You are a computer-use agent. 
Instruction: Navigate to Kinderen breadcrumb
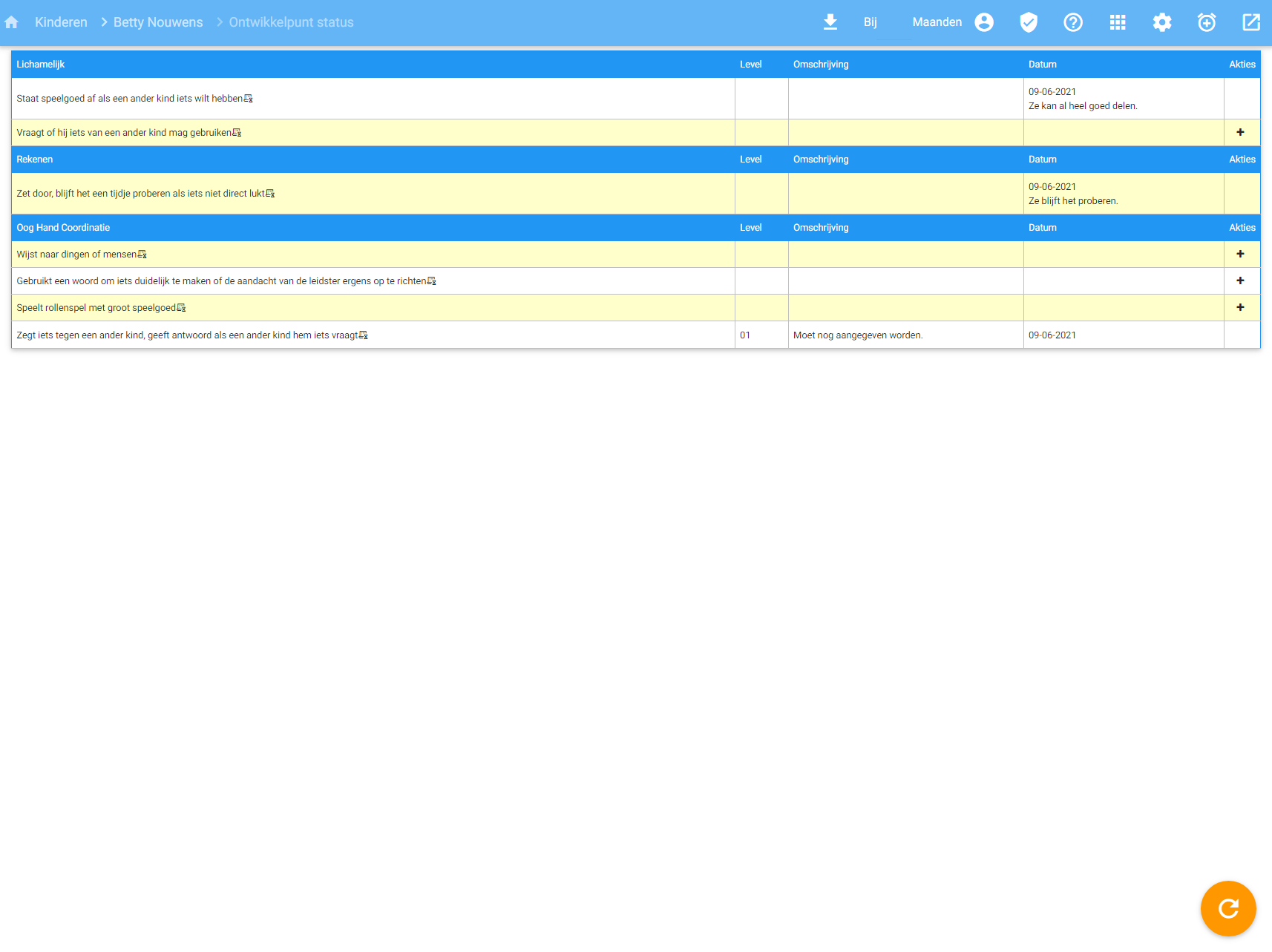61,22
